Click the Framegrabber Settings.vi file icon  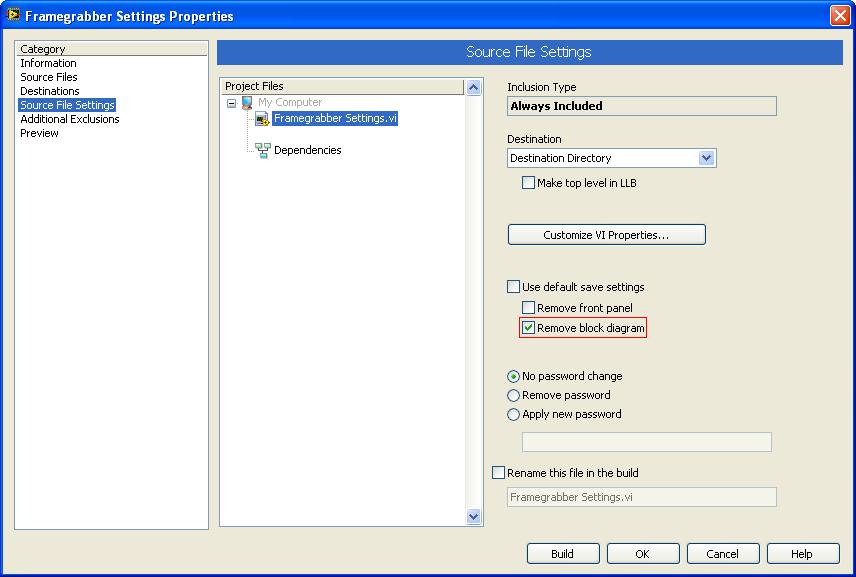click(263, 118)
